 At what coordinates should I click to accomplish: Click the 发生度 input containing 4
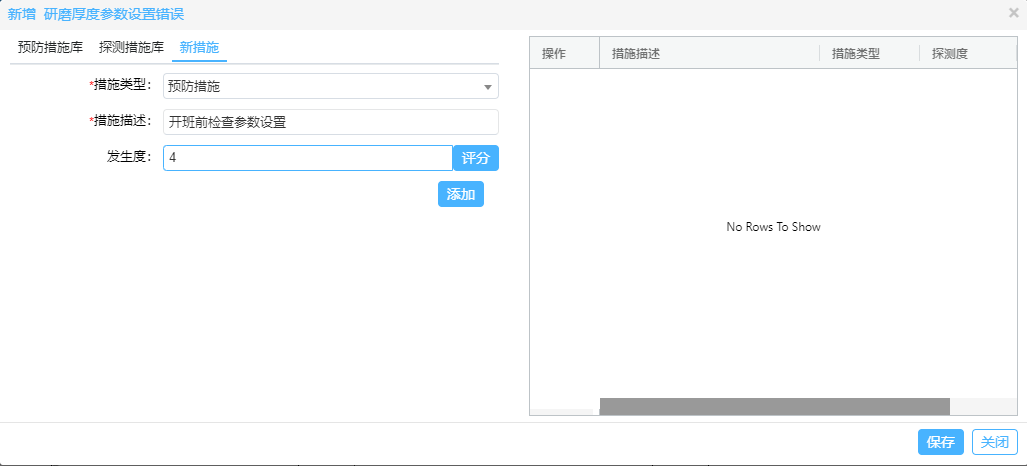point(307,158)
